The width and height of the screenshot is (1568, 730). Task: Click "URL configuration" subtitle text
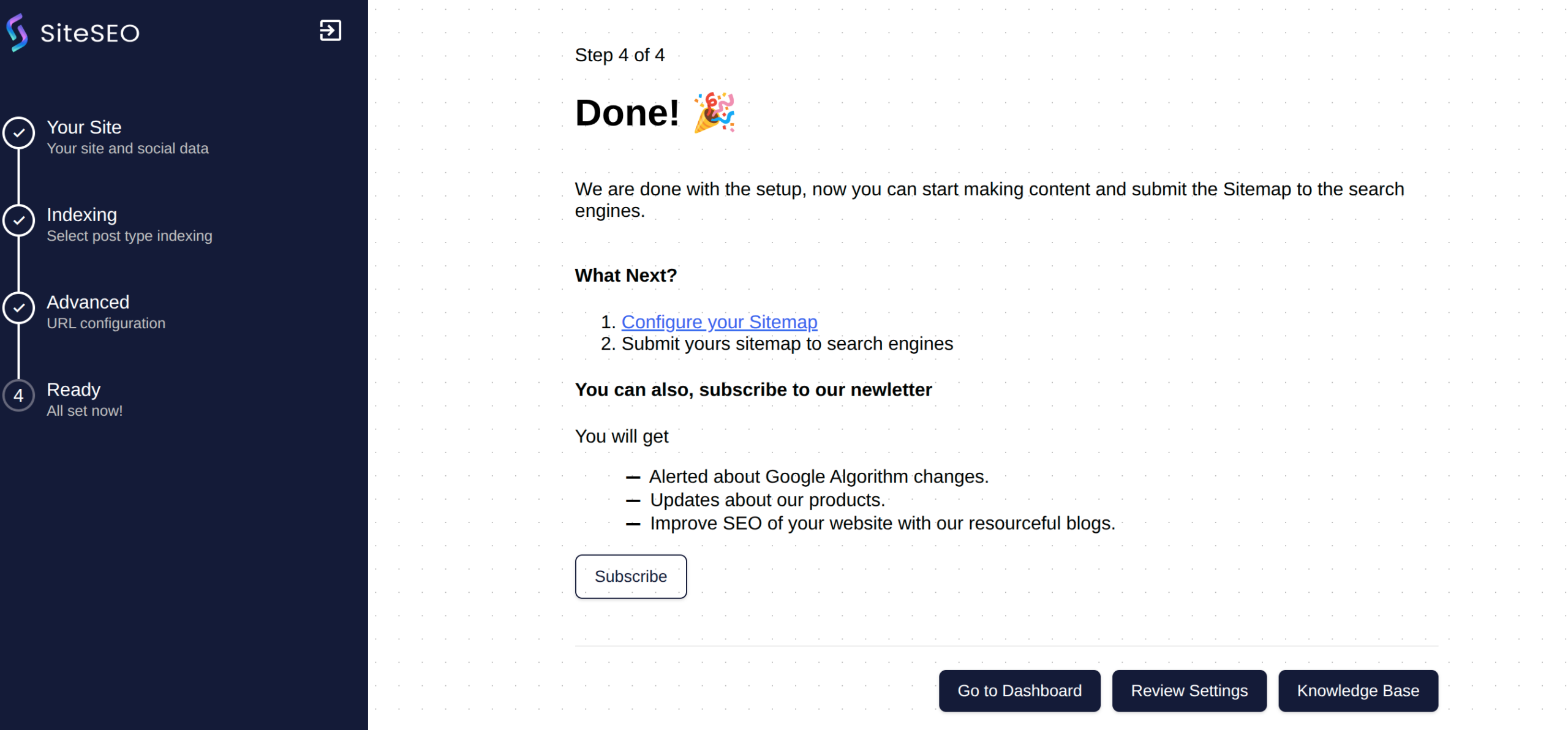(106, 323)
